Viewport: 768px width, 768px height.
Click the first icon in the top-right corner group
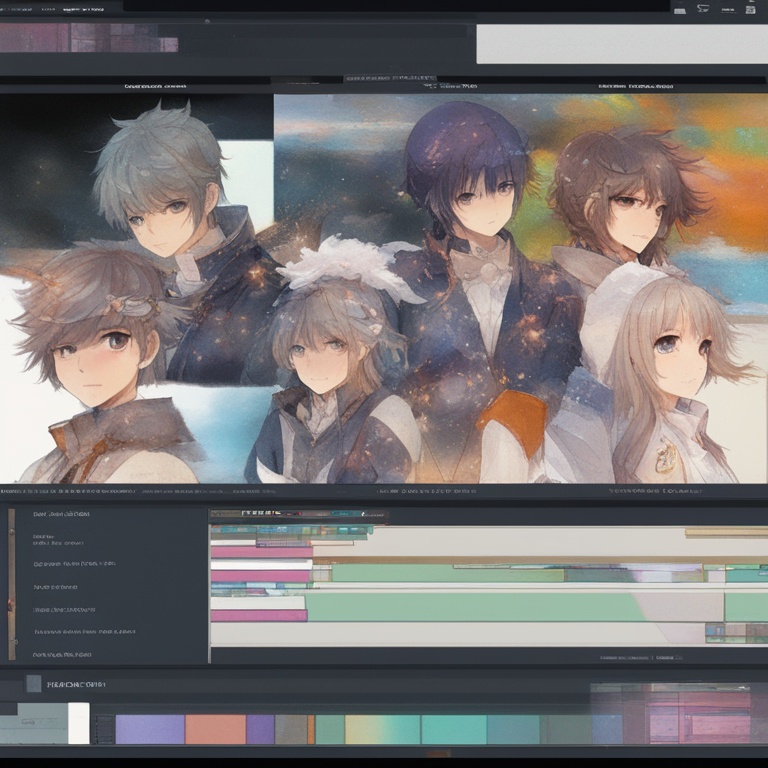[x=680, y=9]
